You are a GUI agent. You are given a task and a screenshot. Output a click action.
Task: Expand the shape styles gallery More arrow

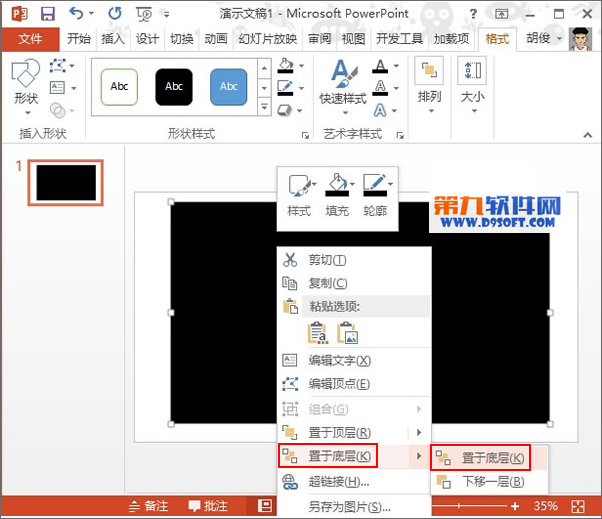point(264,107)
